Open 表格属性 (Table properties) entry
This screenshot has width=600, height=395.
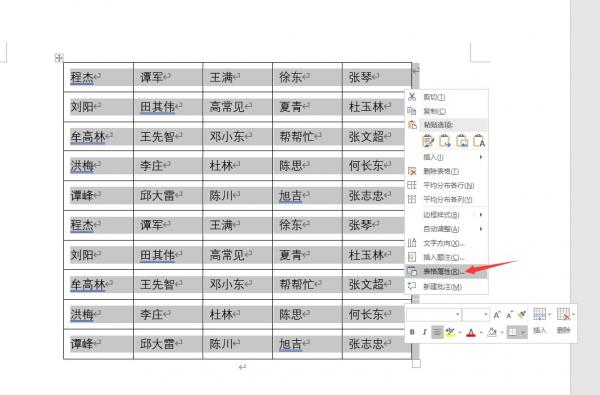[x=446, y=271]
